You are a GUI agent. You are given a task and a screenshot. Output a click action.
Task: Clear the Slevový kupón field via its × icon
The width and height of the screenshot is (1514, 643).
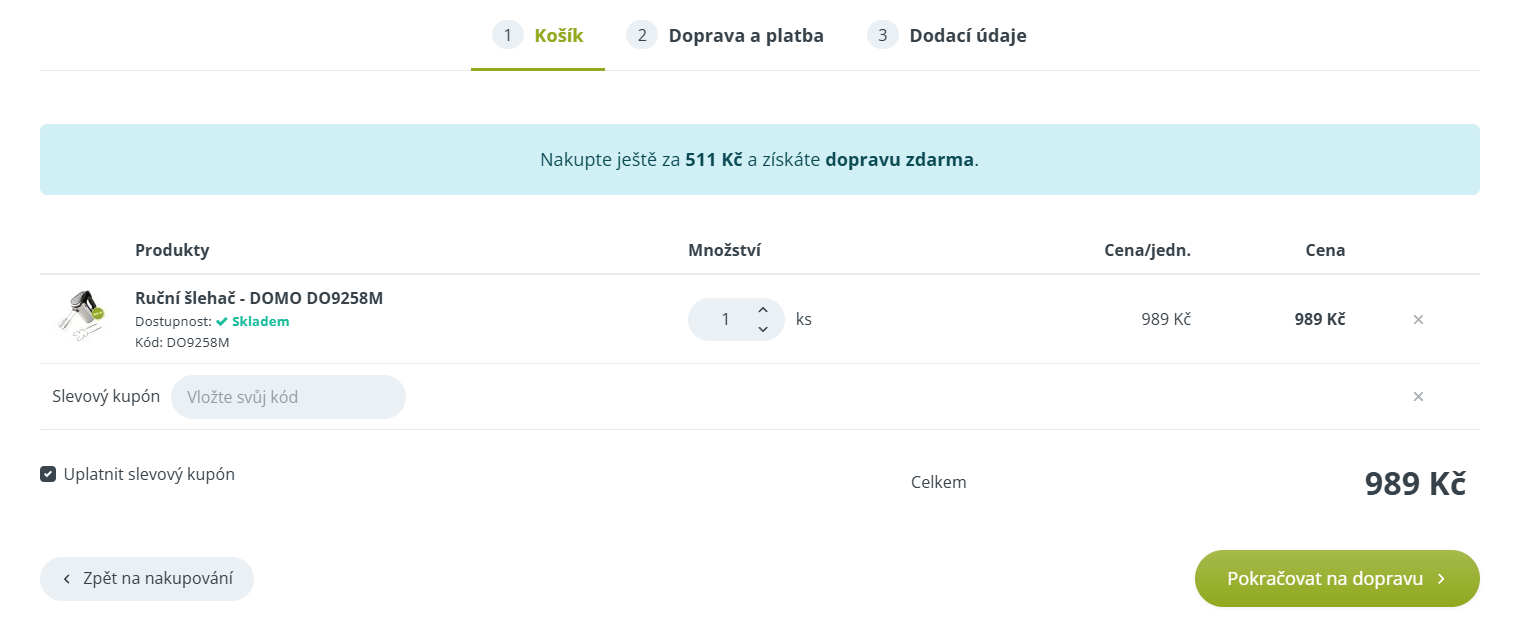1418,396
